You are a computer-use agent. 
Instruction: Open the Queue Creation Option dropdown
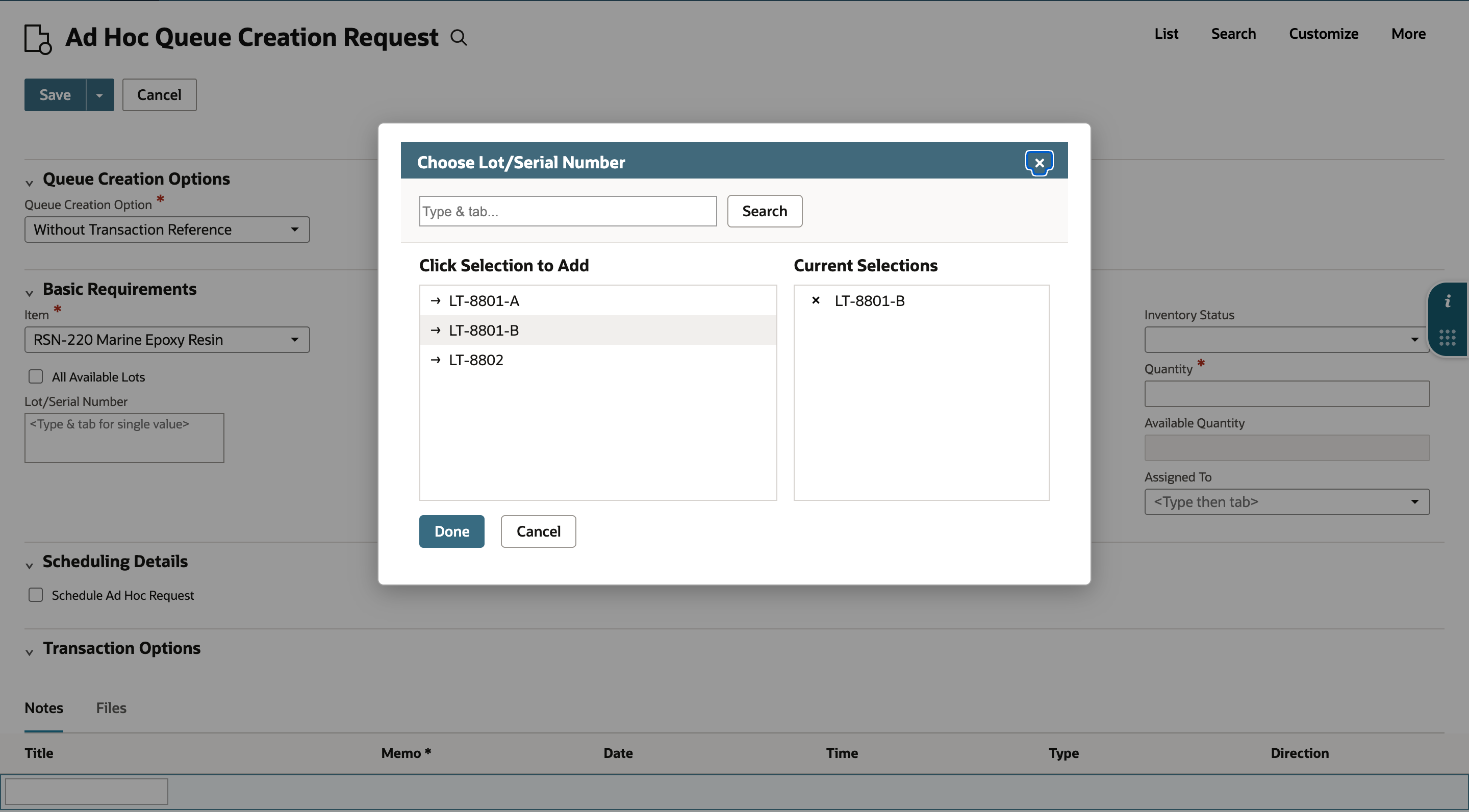pyautogui.click(x=167, y=229)
